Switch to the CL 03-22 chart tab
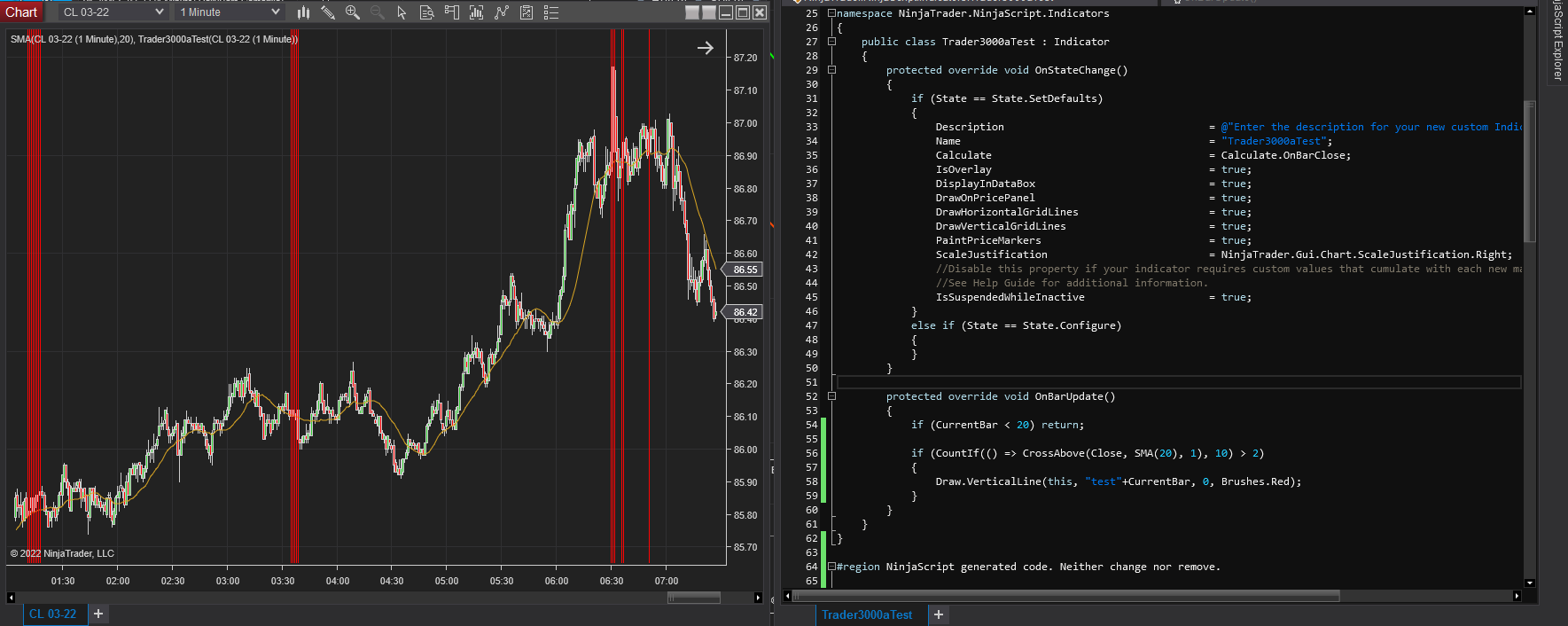The image size is (1568, 626). click(x=52, y=614)
